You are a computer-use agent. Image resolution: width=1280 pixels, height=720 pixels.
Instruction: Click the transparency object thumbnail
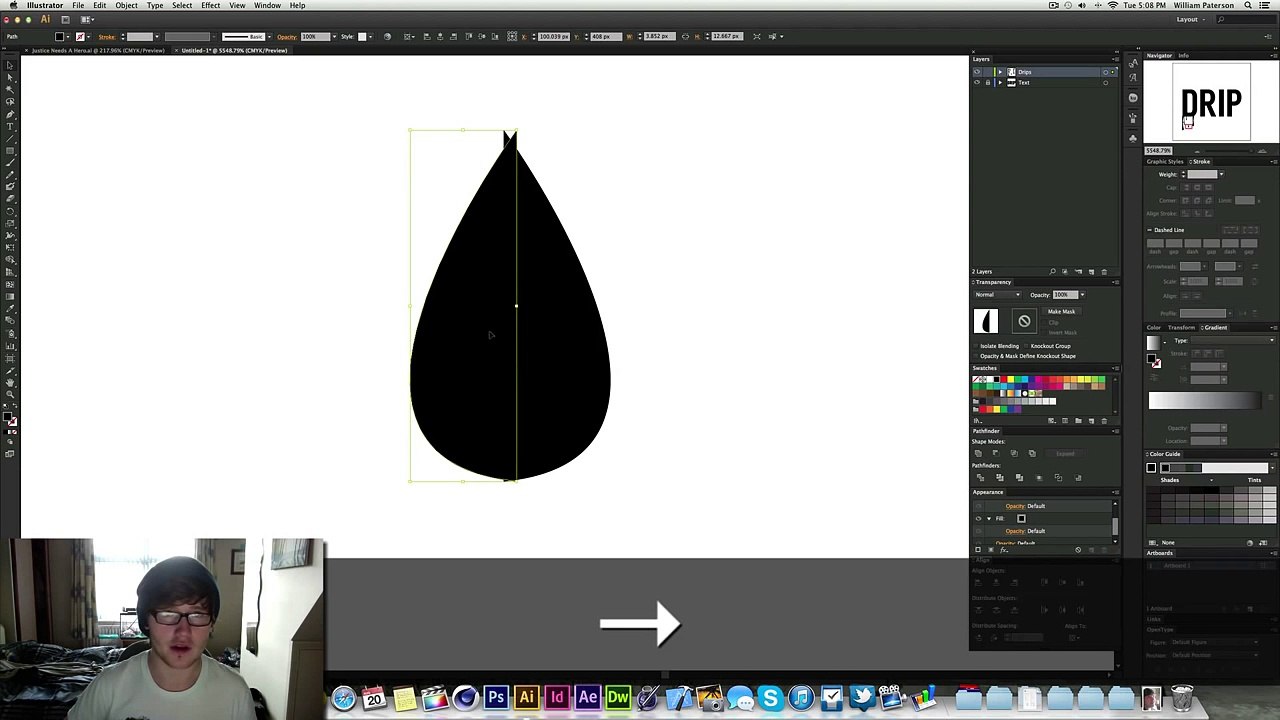986,321
